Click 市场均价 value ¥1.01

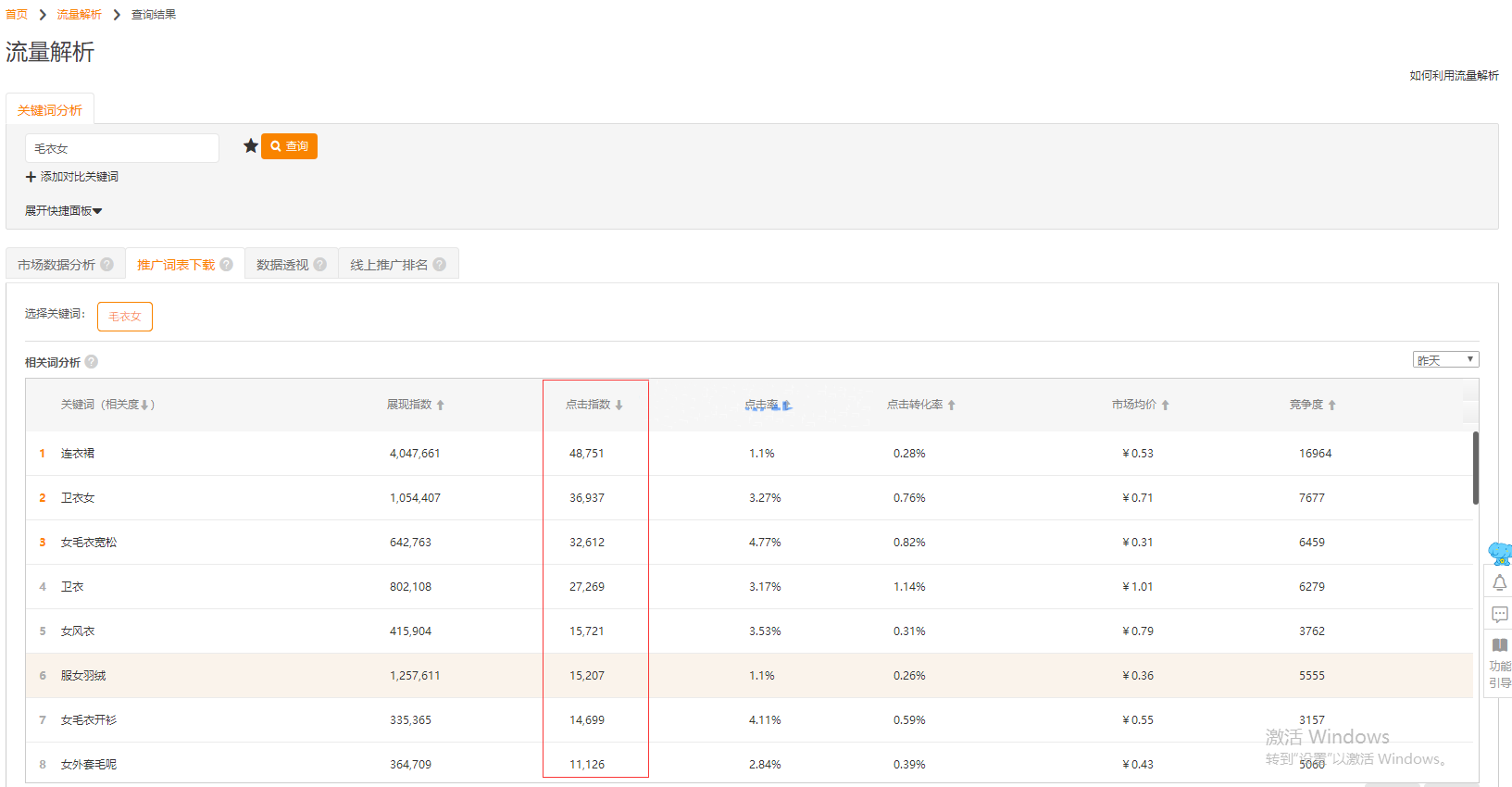[1138, 587]
